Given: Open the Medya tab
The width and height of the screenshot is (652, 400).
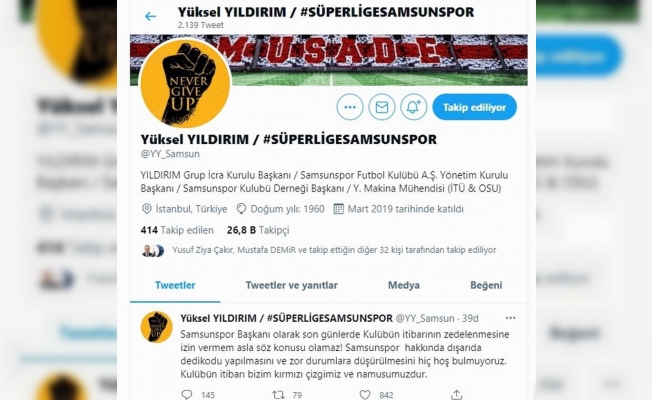Looking at the screenshot, I should pos(404,285).
